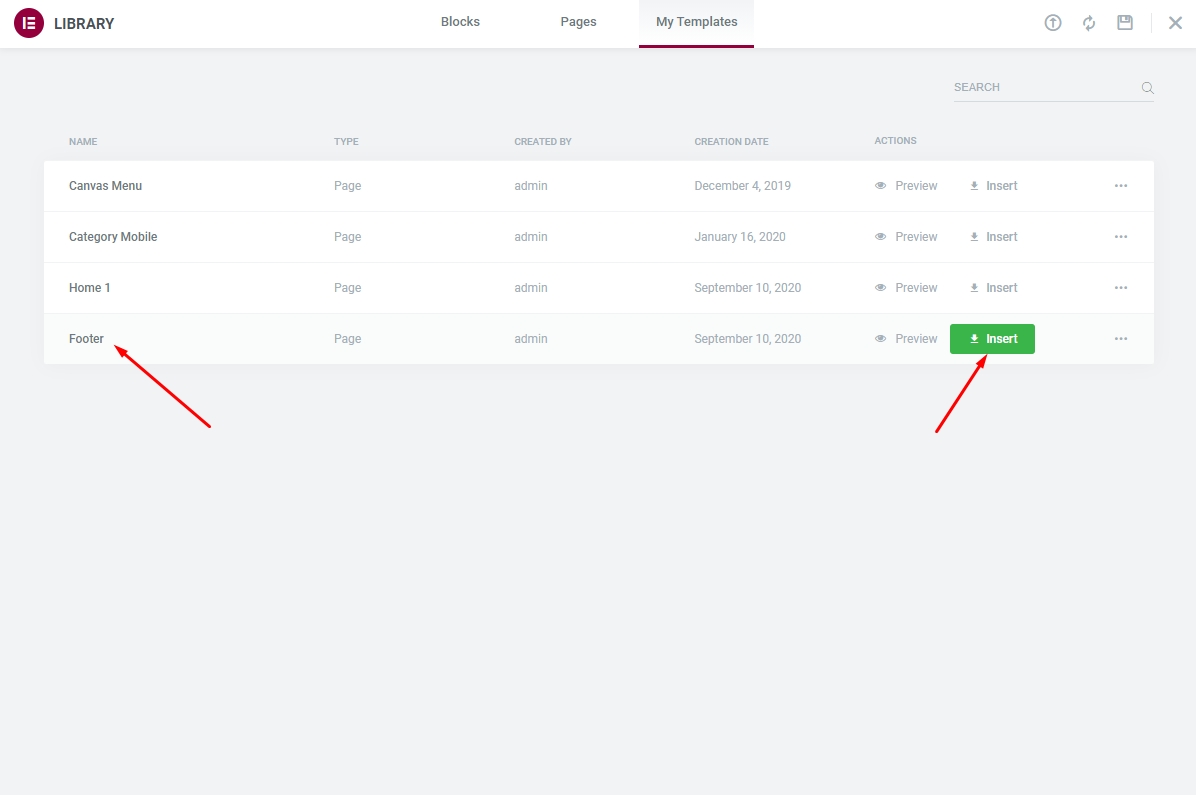Preview the Footer template

(x=906, y=339)
